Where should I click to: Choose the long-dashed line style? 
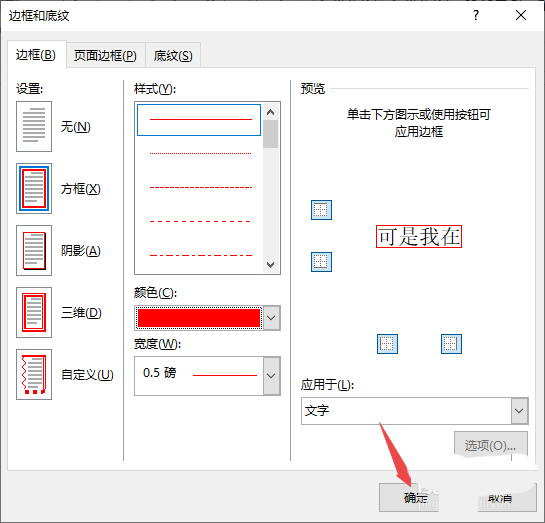200,221
